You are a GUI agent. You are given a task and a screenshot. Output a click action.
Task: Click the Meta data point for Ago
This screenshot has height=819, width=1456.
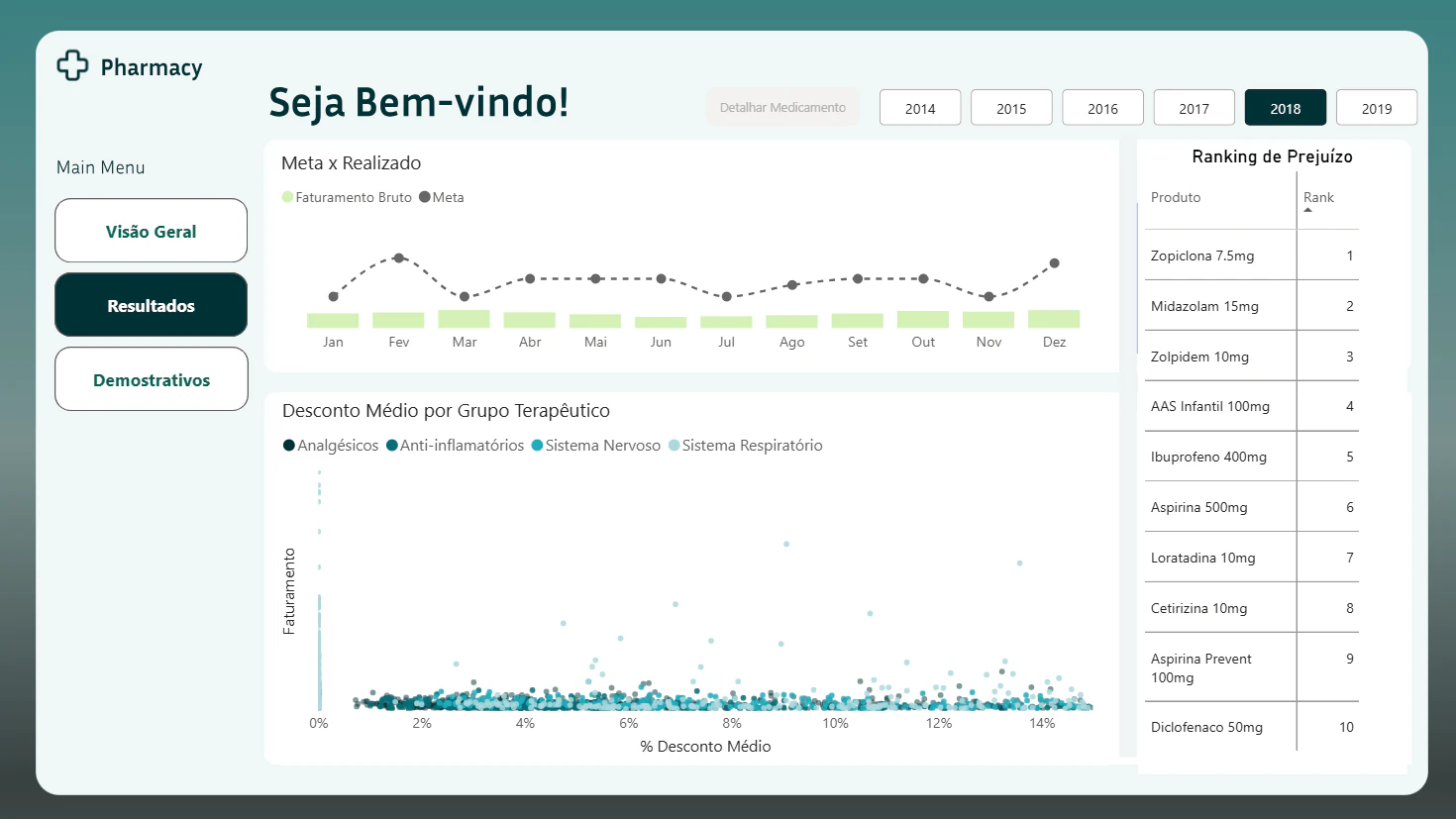coord(791,285)
